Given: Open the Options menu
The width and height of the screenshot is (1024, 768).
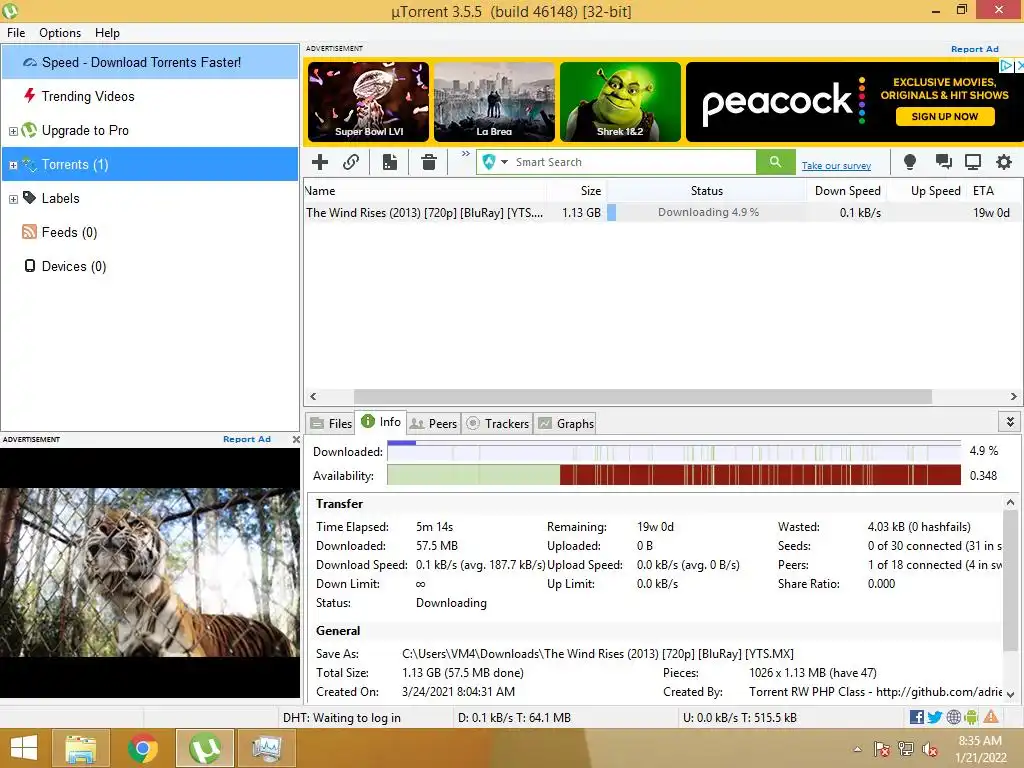Looking at the screenshot, I should [60, 33].
